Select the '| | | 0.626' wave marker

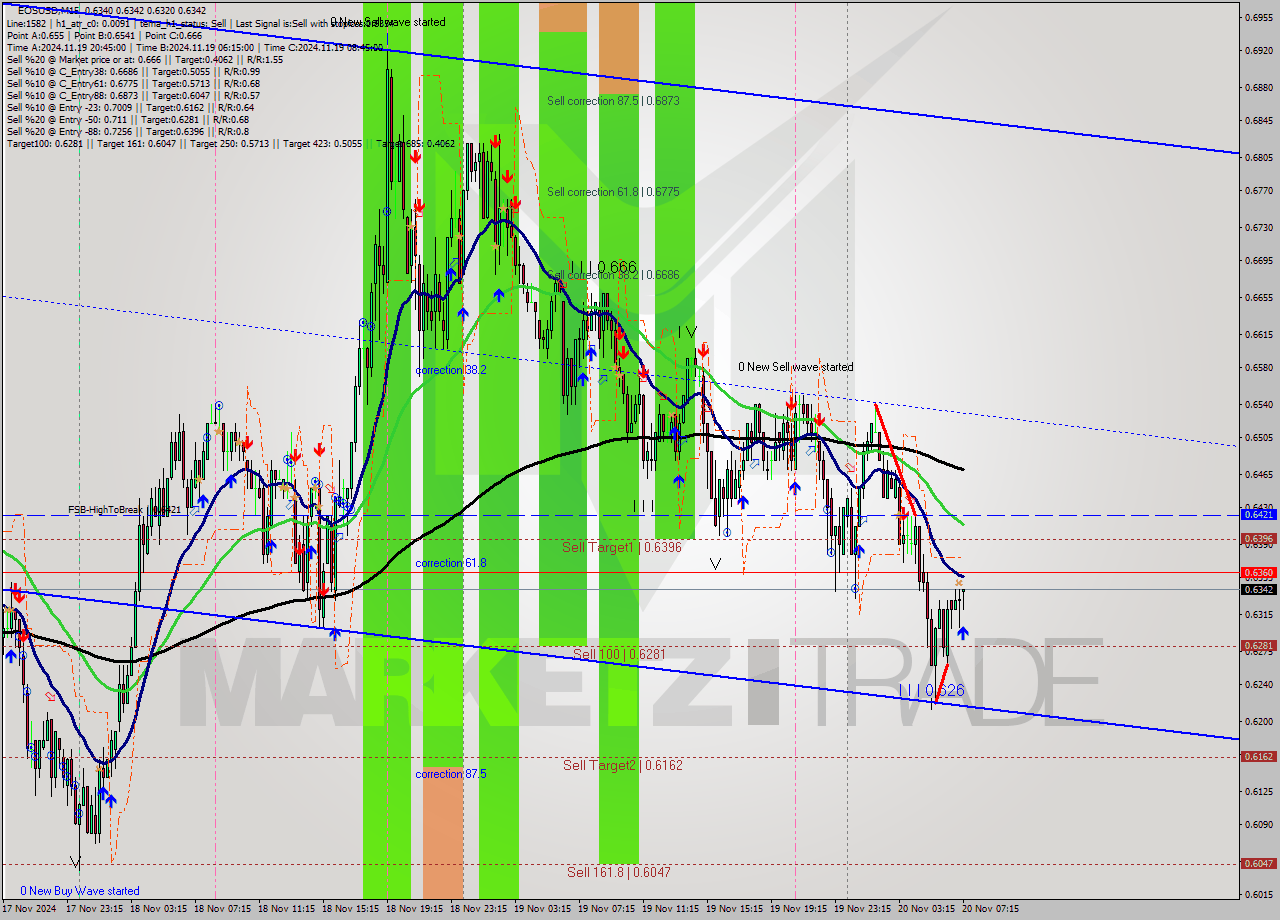pyautogui.click(x=931, y=690)
